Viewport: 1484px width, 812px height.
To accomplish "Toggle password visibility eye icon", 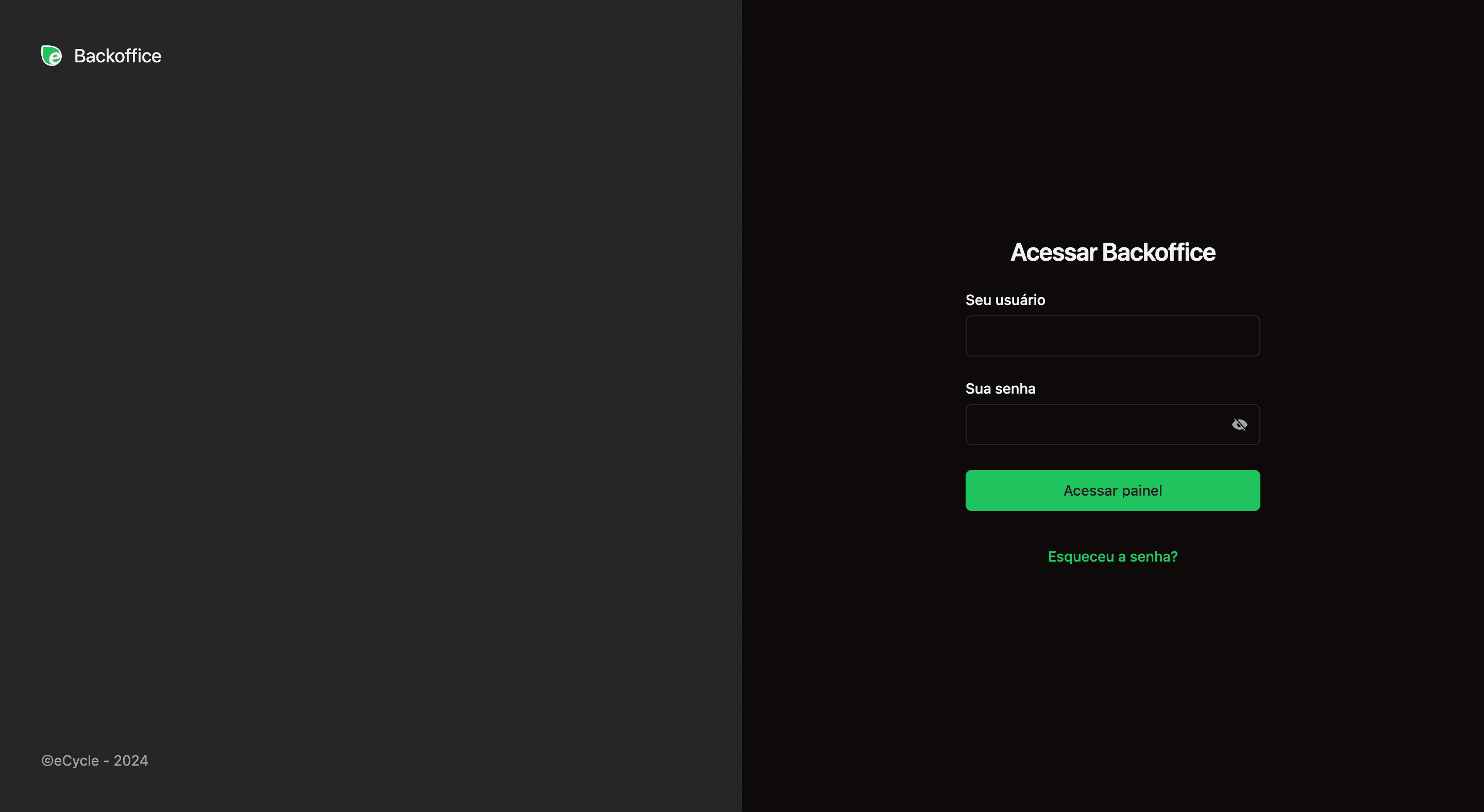I will [1239, 425].
